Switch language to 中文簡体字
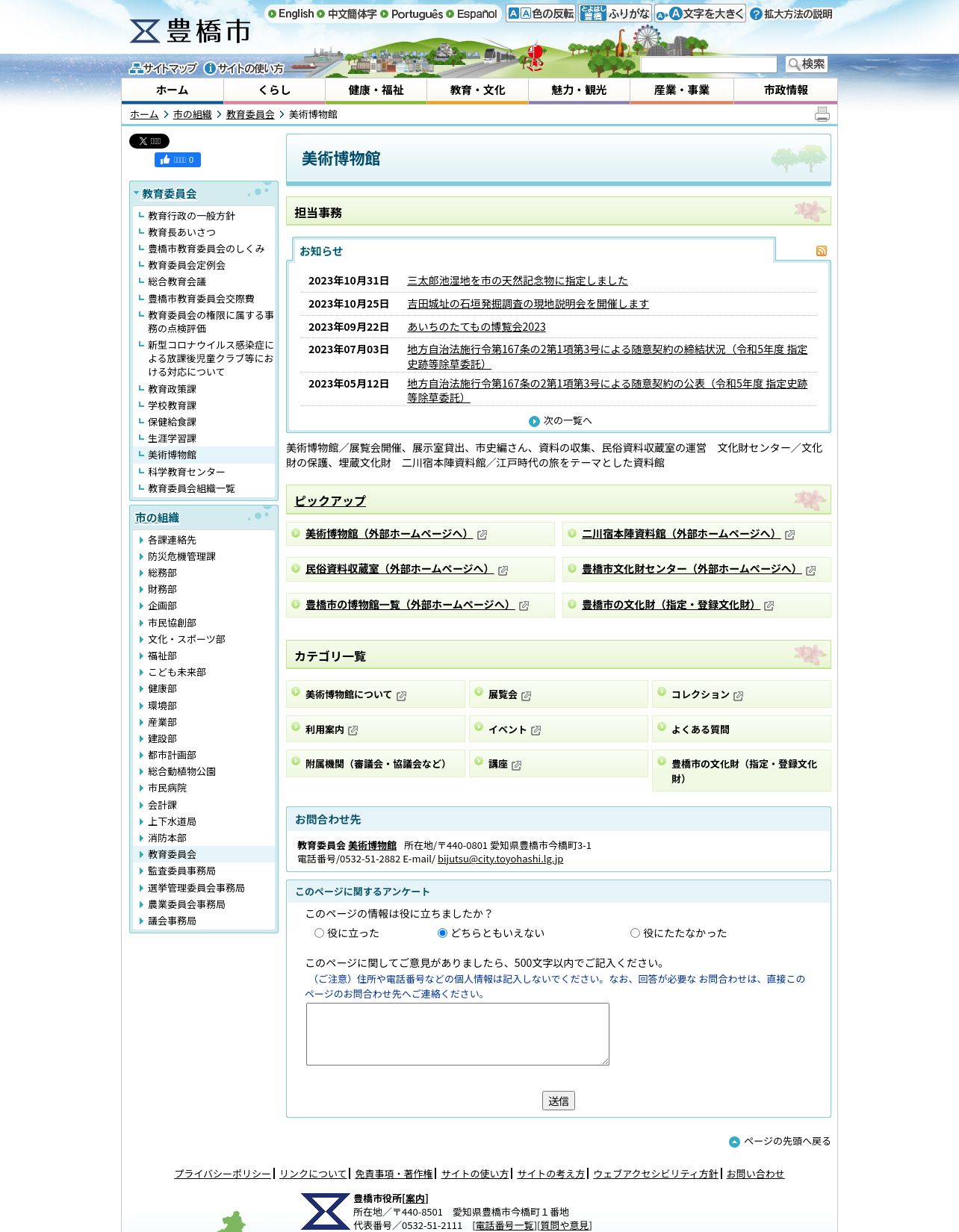Viewport: 959px width, 1232px height. pos(347,13)
